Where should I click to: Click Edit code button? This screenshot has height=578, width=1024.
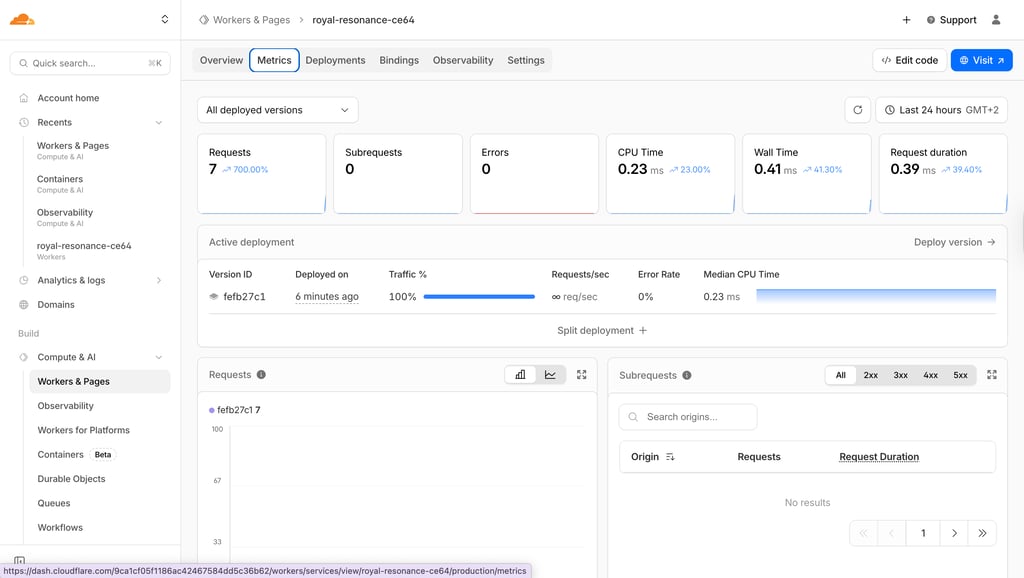click(909, 60)
